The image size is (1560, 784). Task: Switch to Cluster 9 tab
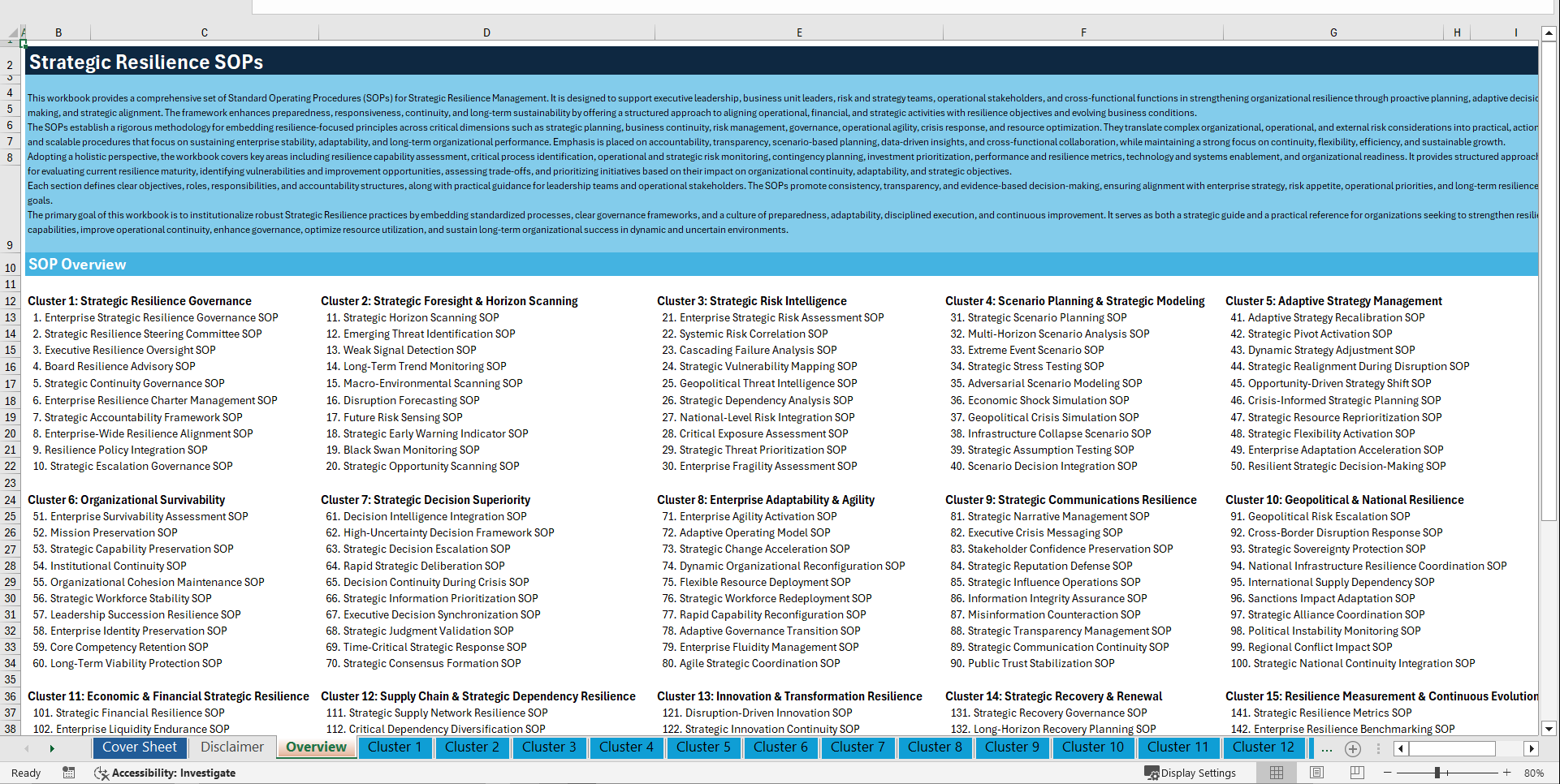click(x=1012, y=747)
